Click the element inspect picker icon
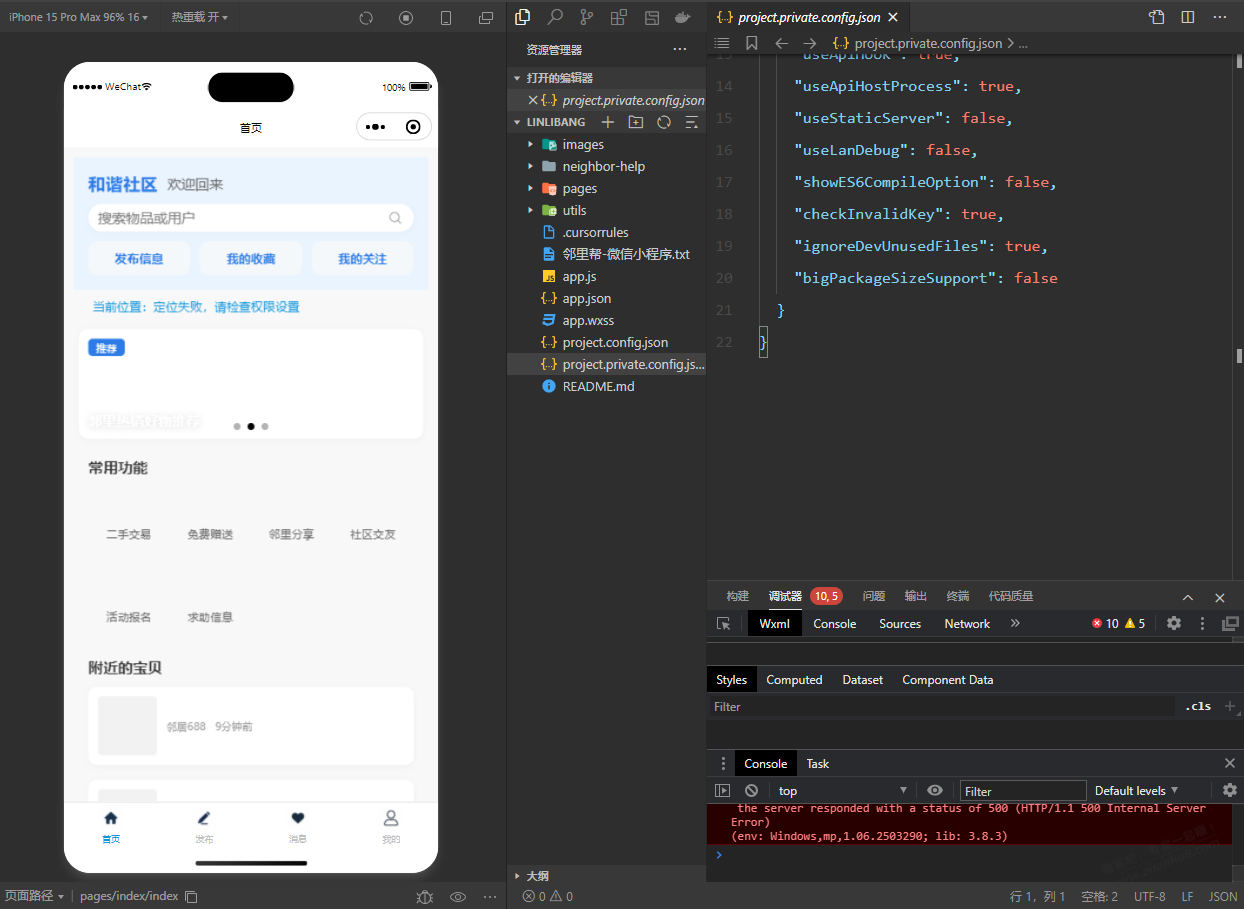 tap(724, 623)
